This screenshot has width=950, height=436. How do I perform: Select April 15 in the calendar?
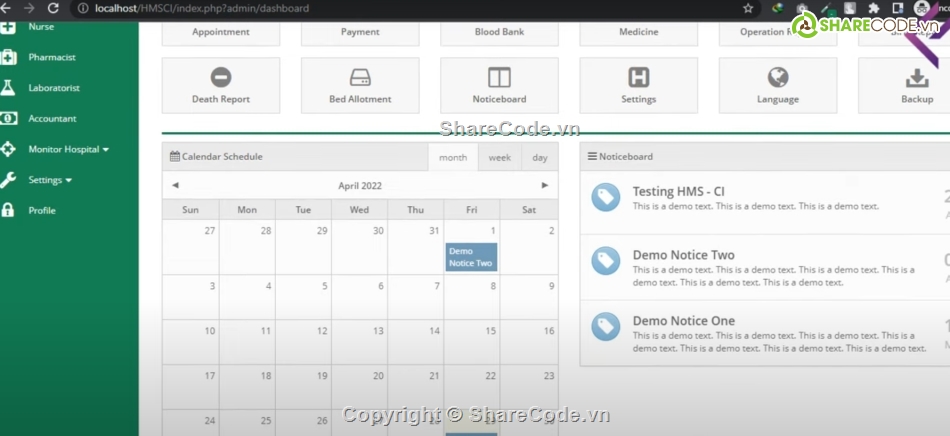click(x=471, y=342)
